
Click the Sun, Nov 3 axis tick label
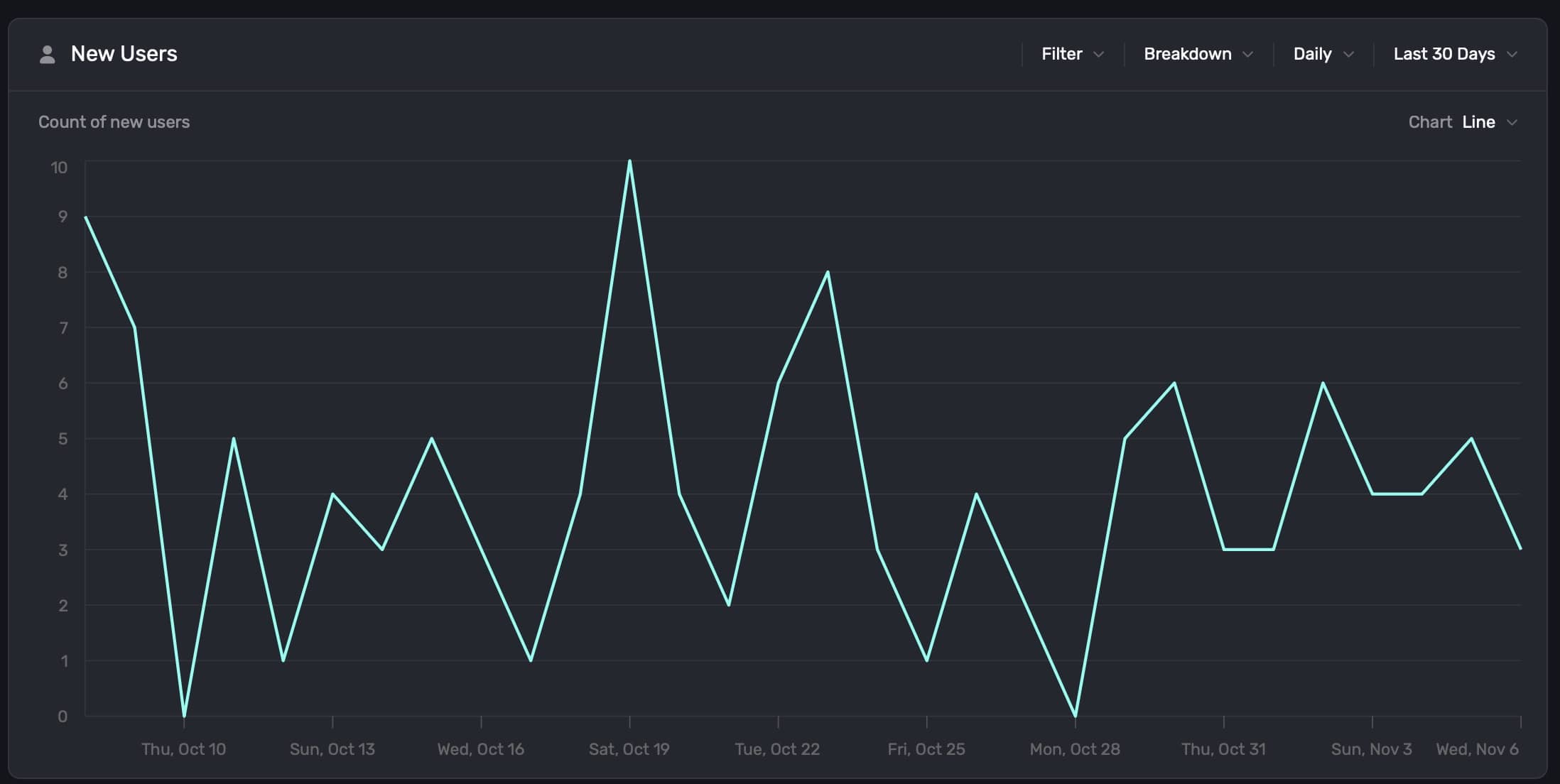pyautogui.click(x=1371, y=749)
